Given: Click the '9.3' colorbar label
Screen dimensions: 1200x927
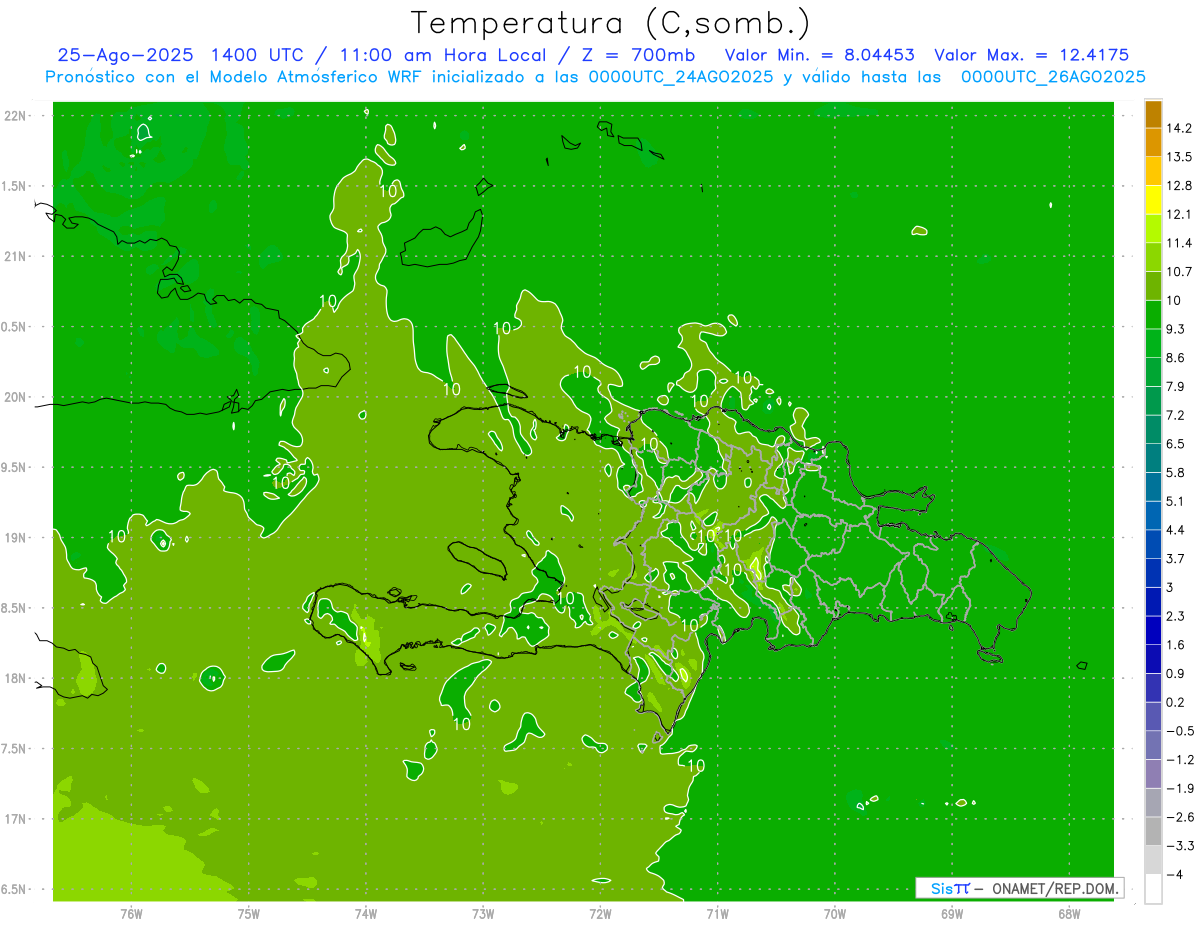Looking at the screenshot, I should [x=1176, y=329].
